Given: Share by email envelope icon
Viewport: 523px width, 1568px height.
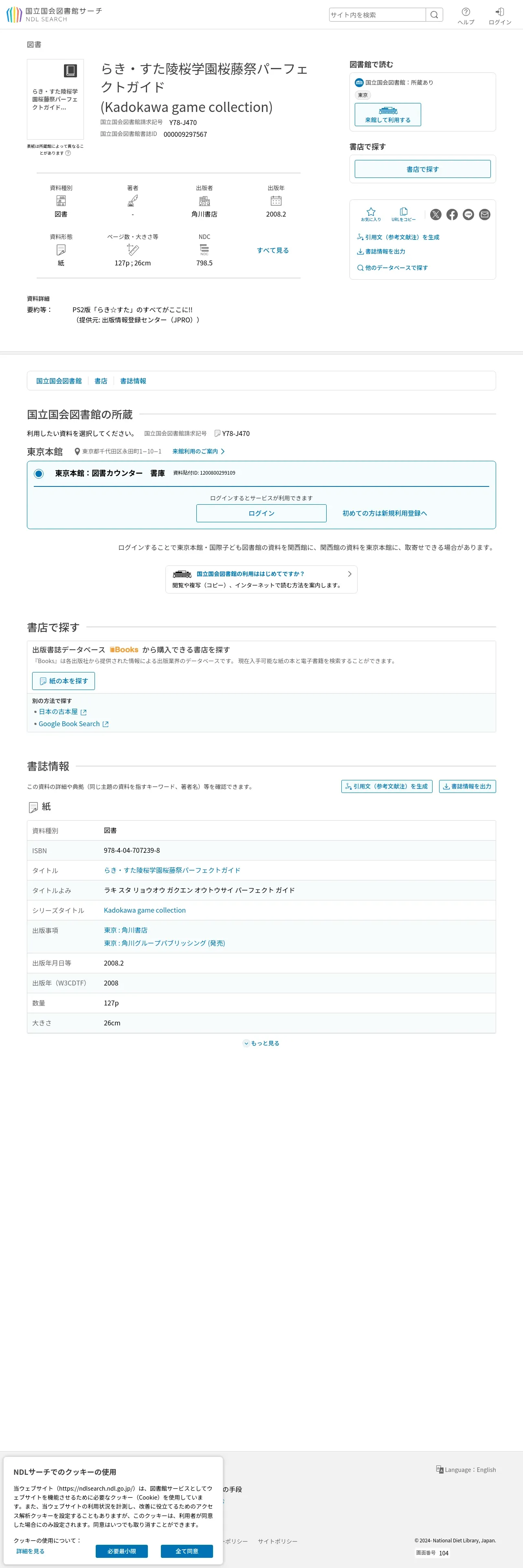Looking at the screenshot, I should coord(485,214).
